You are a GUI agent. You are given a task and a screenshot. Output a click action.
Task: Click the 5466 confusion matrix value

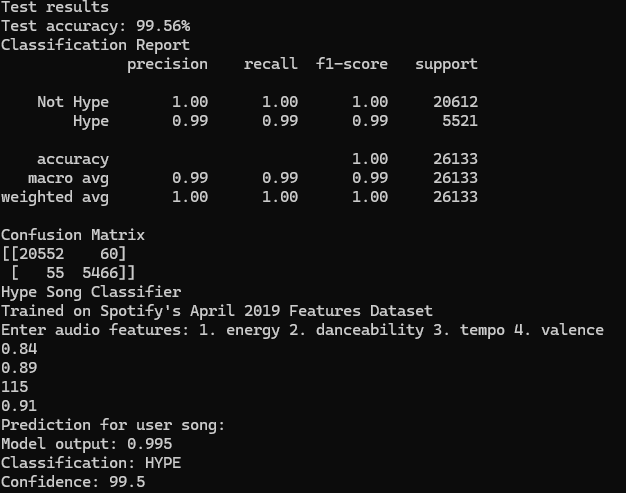(100, 273)
